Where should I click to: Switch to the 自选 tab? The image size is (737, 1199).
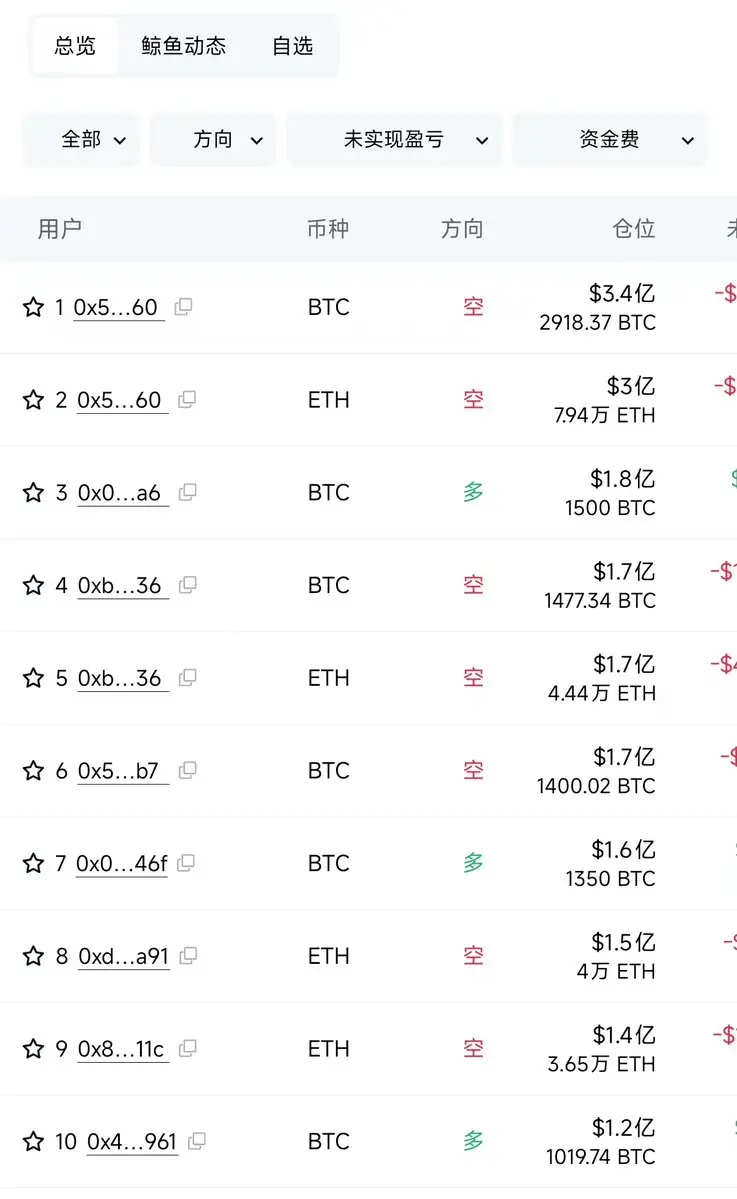293,46
